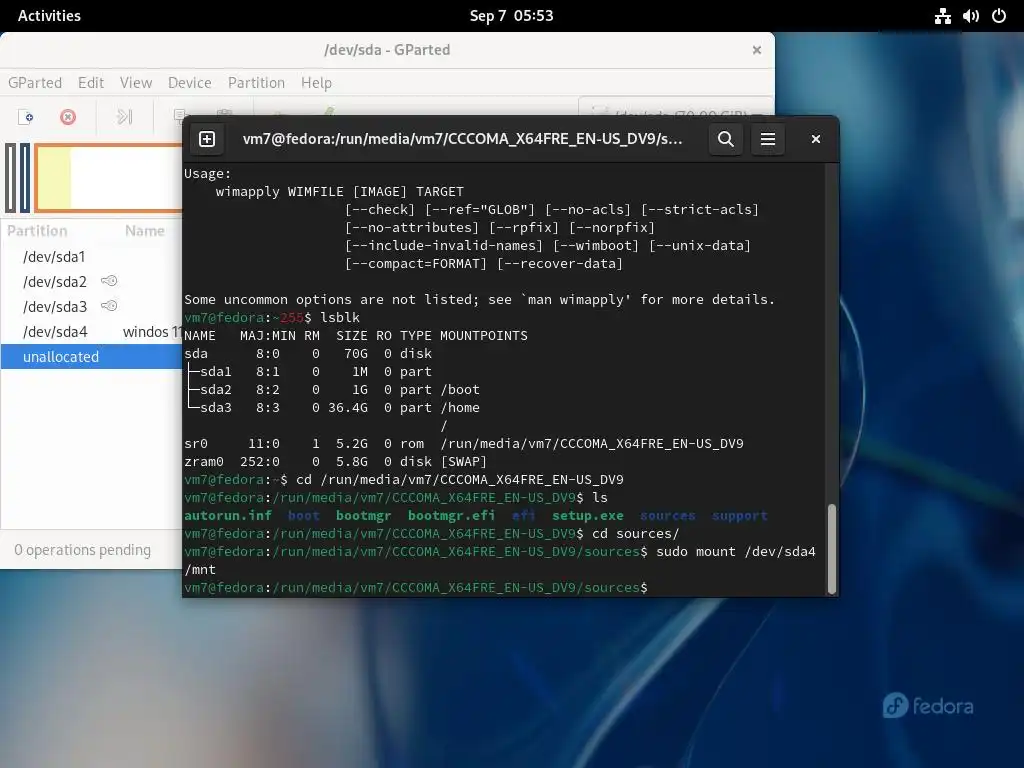
Task: Click 'cd sources/' command in terminal
Action: point(635,534)
